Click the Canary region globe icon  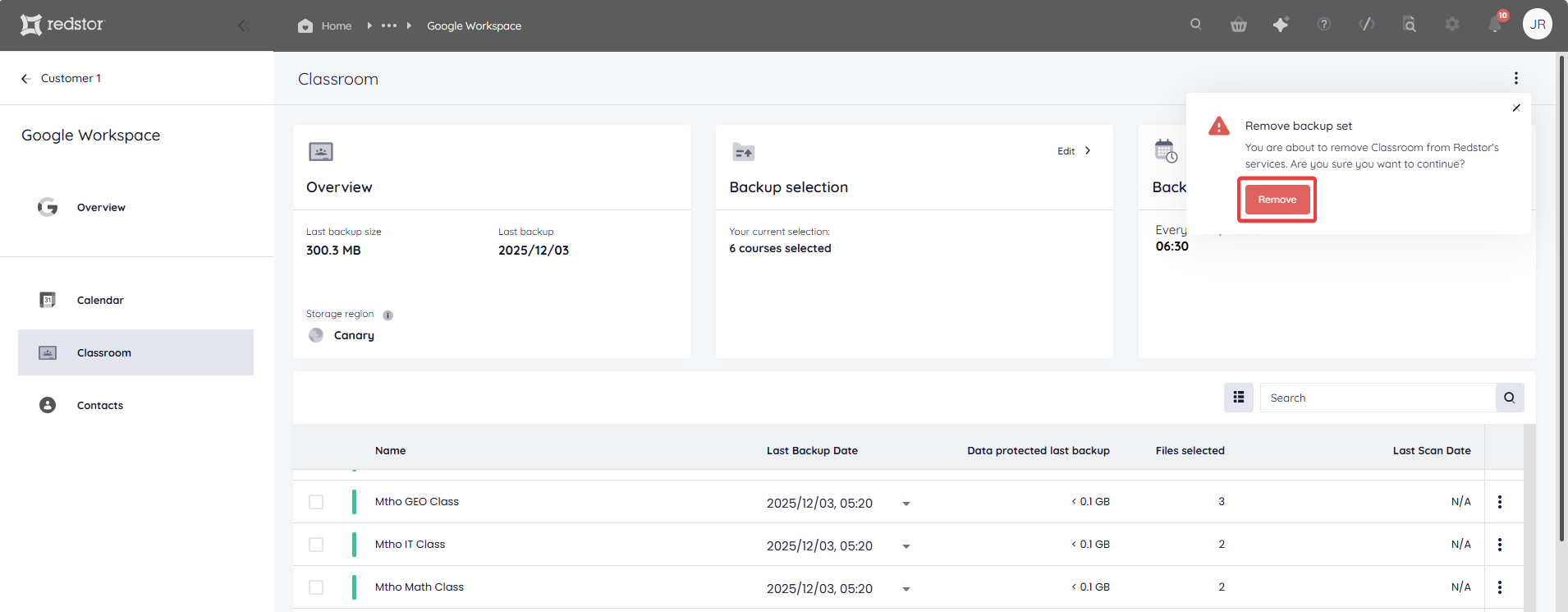316,335
